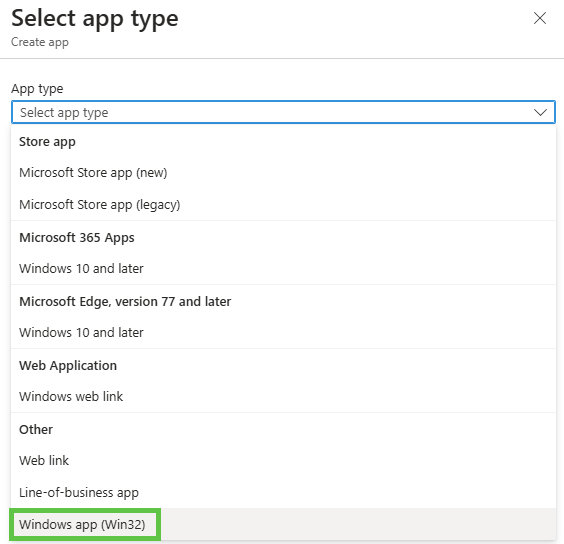564x544 pixels.
Task: Click the App type field label
Action: click(x=37, y=89)
